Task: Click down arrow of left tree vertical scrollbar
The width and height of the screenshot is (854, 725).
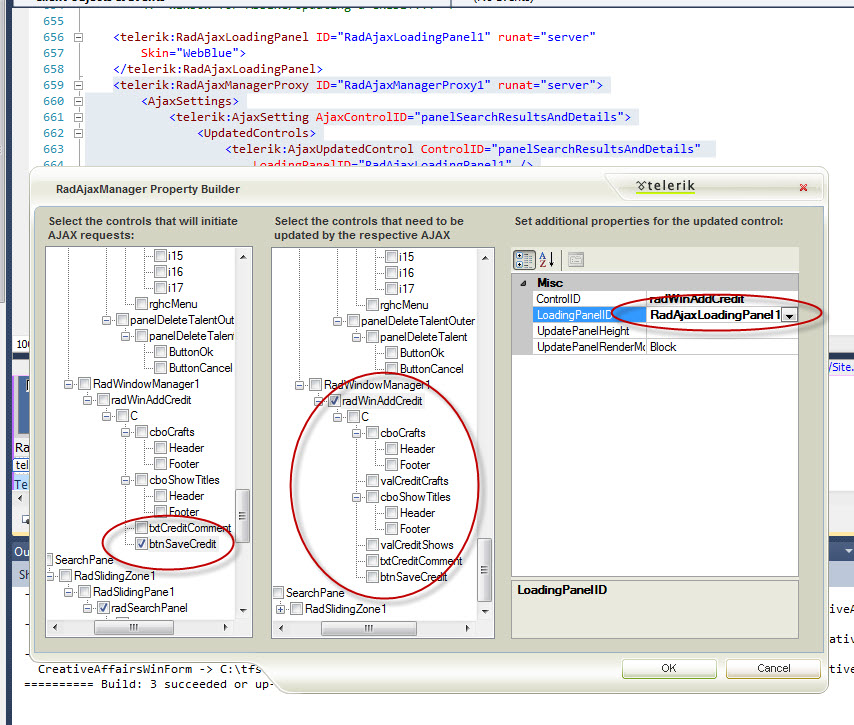Action: [x=243, y=610]
